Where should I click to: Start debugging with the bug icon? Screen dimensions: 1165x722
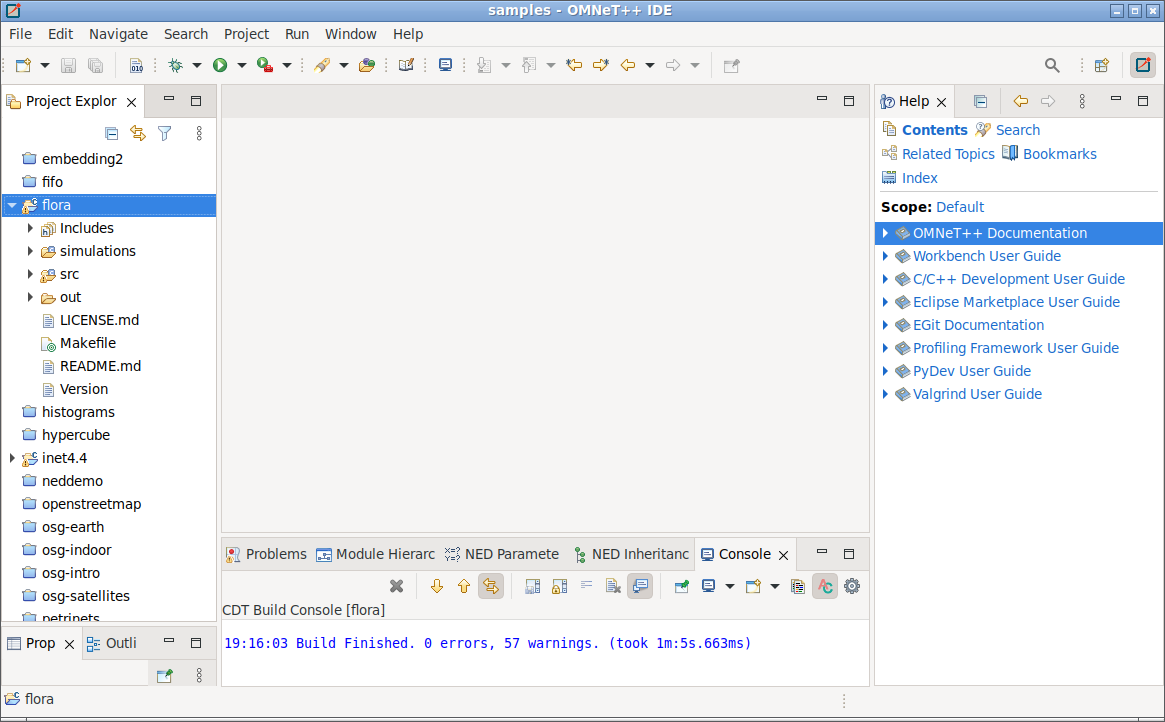click(x=175, y=65)
